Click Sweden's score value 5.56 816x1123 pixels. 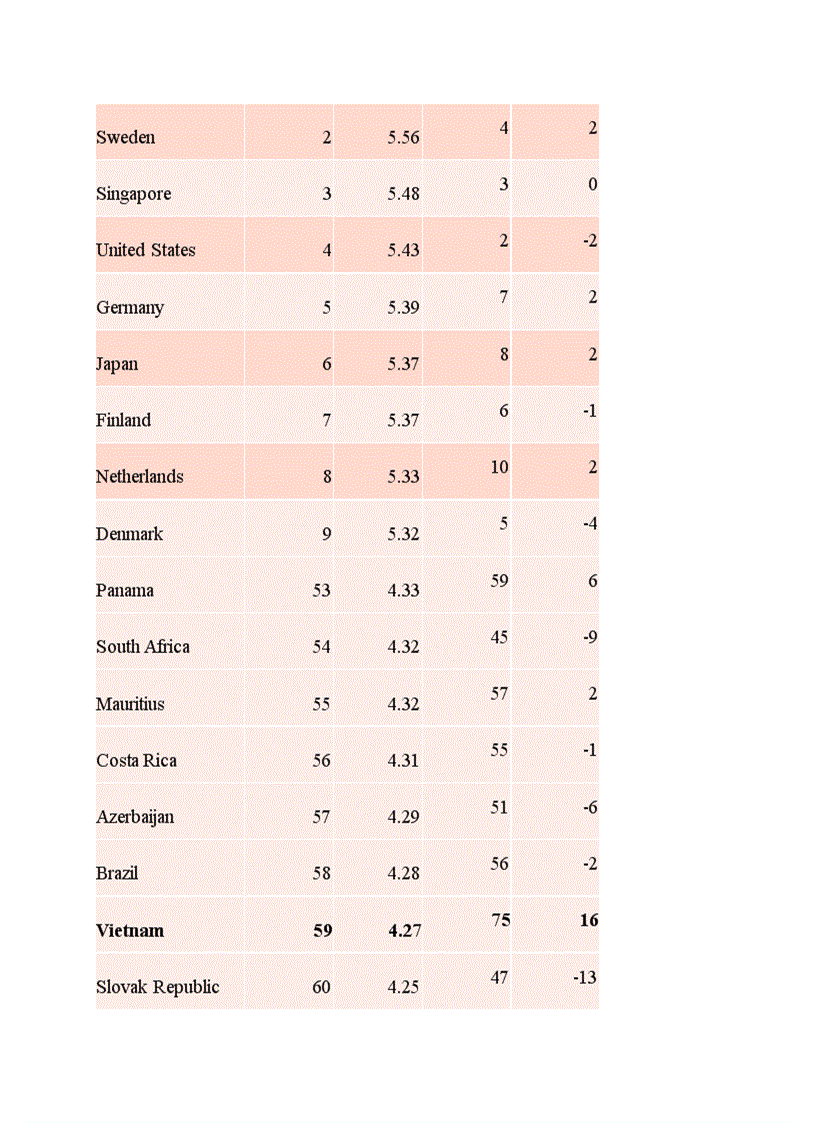(x=403, y=137)
